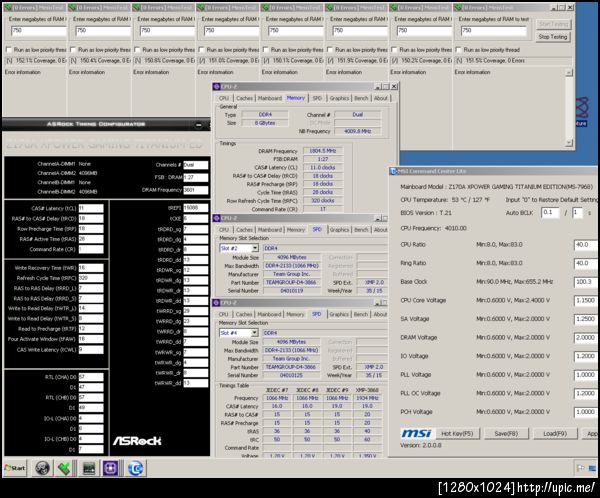Image resolution: width=600 pixels, height=498 pixels.
Task: Open the Slot #4 memory slot dropdown in CPU-Z
Action: pyautogui.click(x=255, y=333)
